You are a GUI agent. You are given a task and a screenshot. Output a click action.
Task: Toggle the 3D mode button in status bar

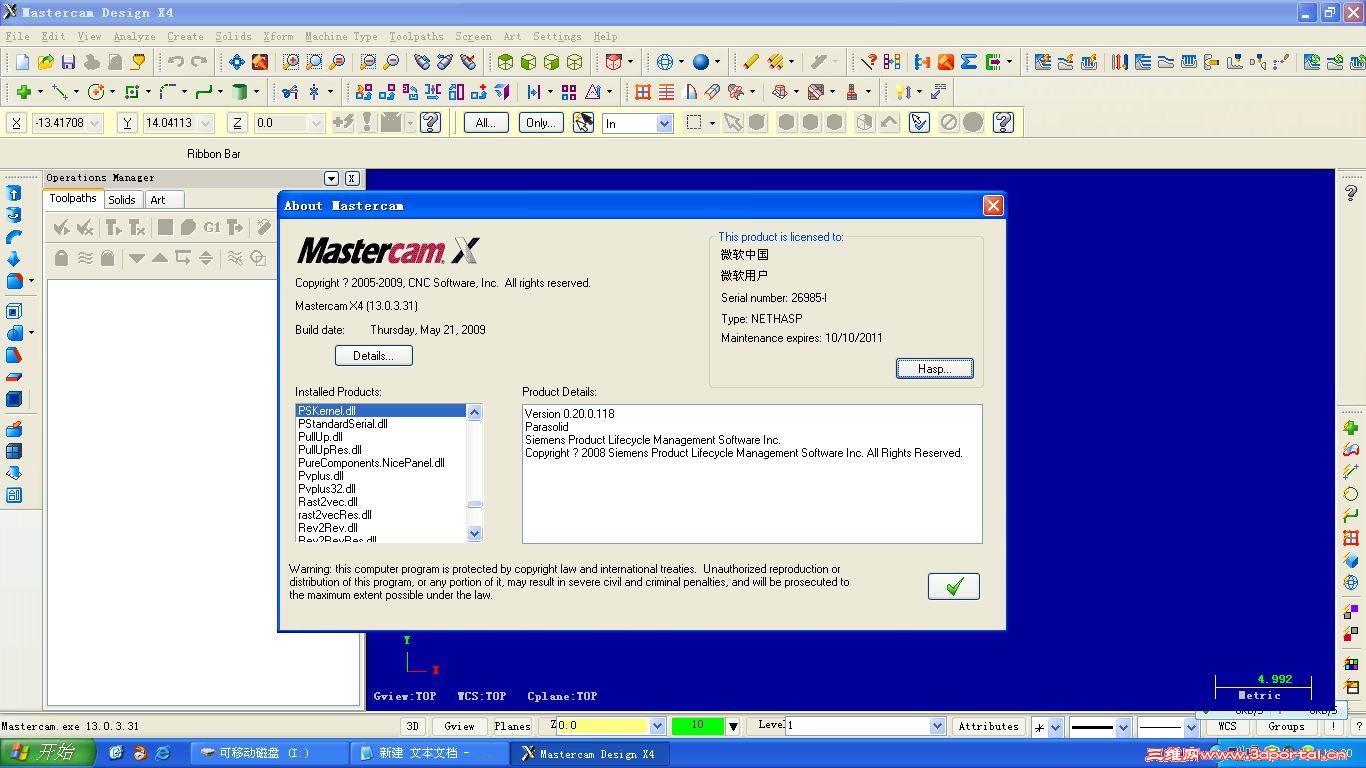tap(412, 727)
